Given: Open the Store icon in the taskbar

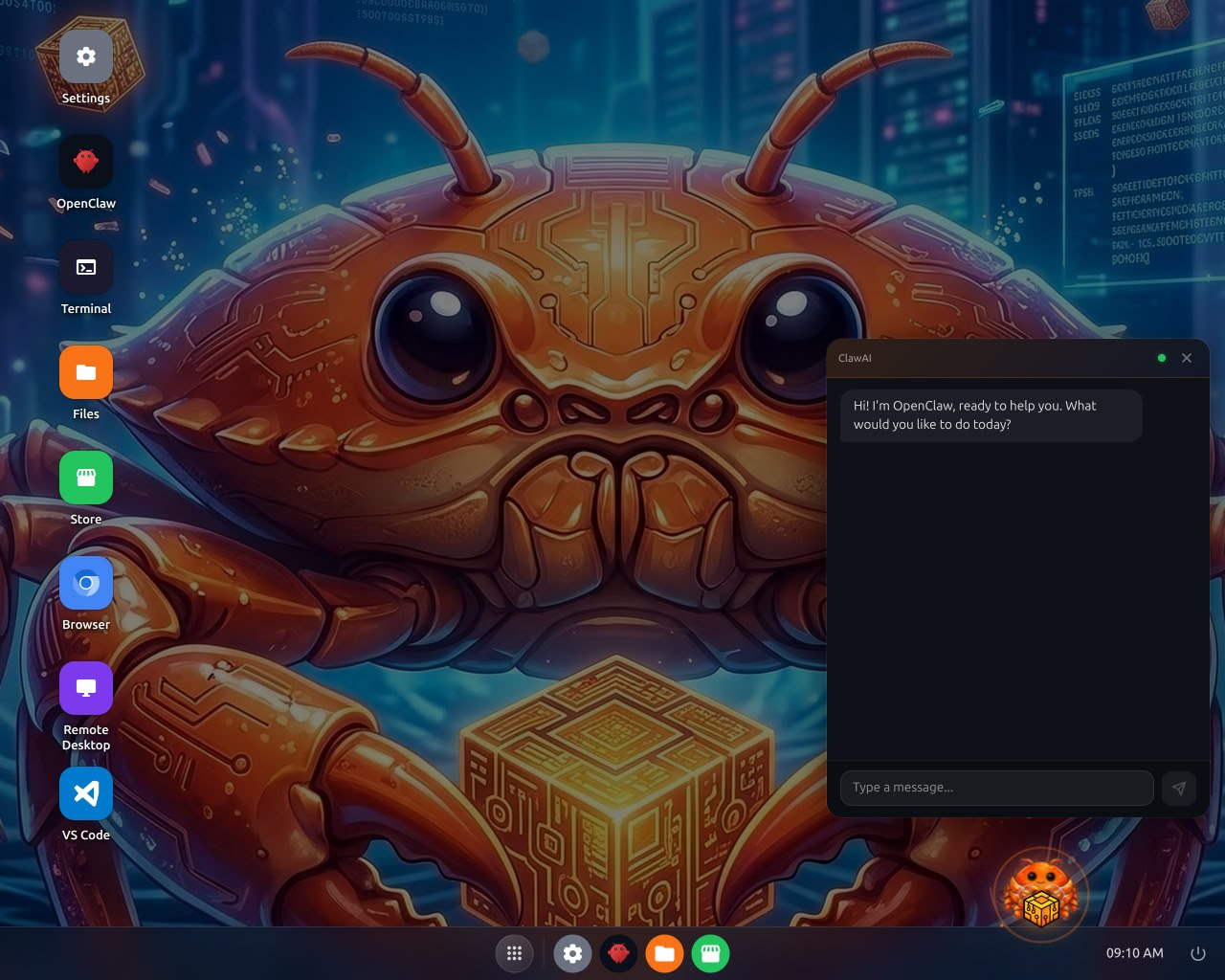Looking at the screenshot, I should (710, 953).
